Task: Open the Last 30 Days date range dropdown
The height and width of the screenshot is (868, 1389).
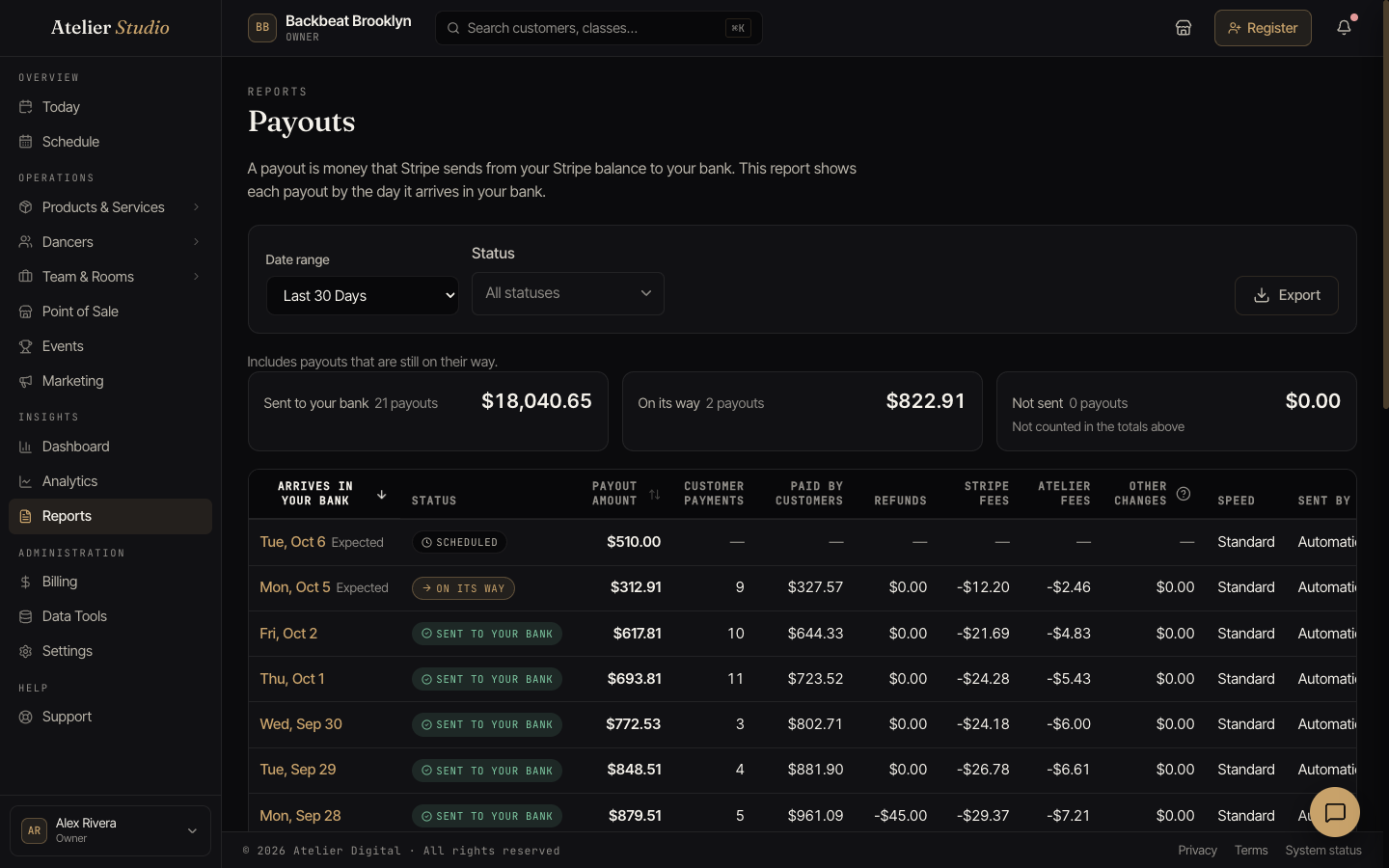Action: point(362,295)
